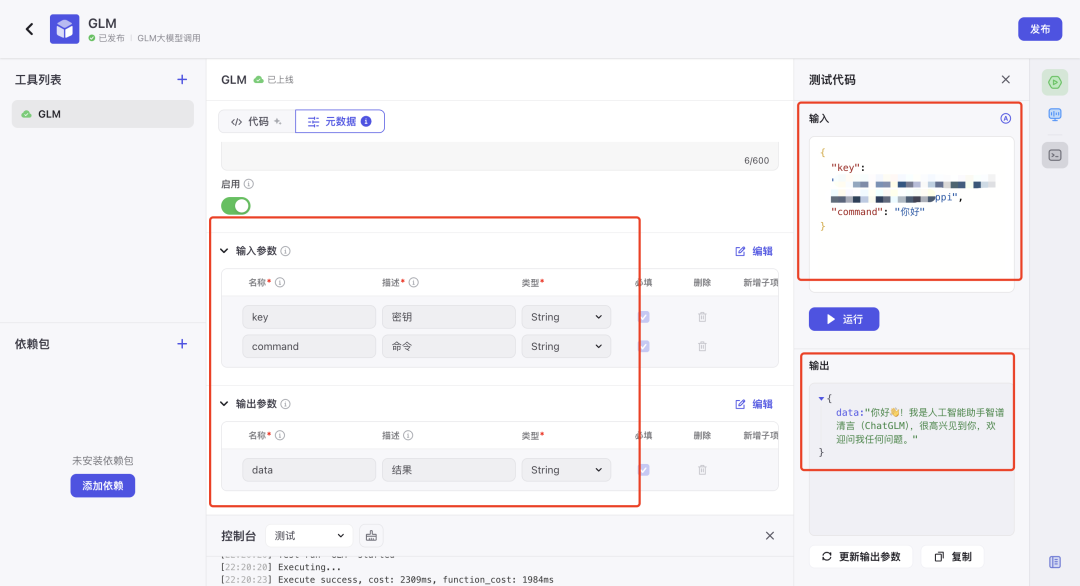The width and height of the screenshot is (1080, 586).
Task: Switch to the 代码 tab
Action: [256, 121]
